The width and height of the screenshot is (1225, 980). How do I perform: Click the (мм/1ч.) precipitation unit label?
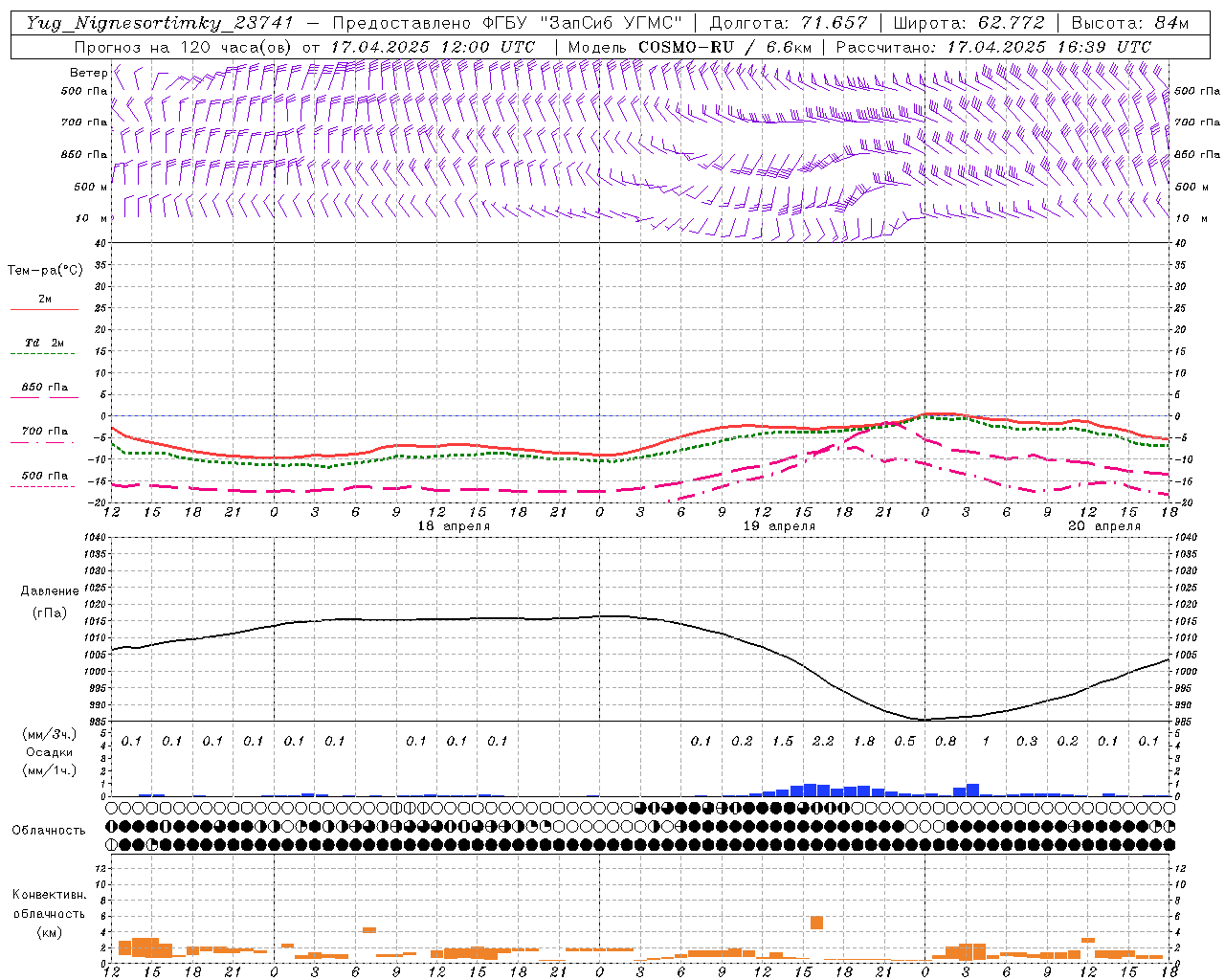coord(49,770)
